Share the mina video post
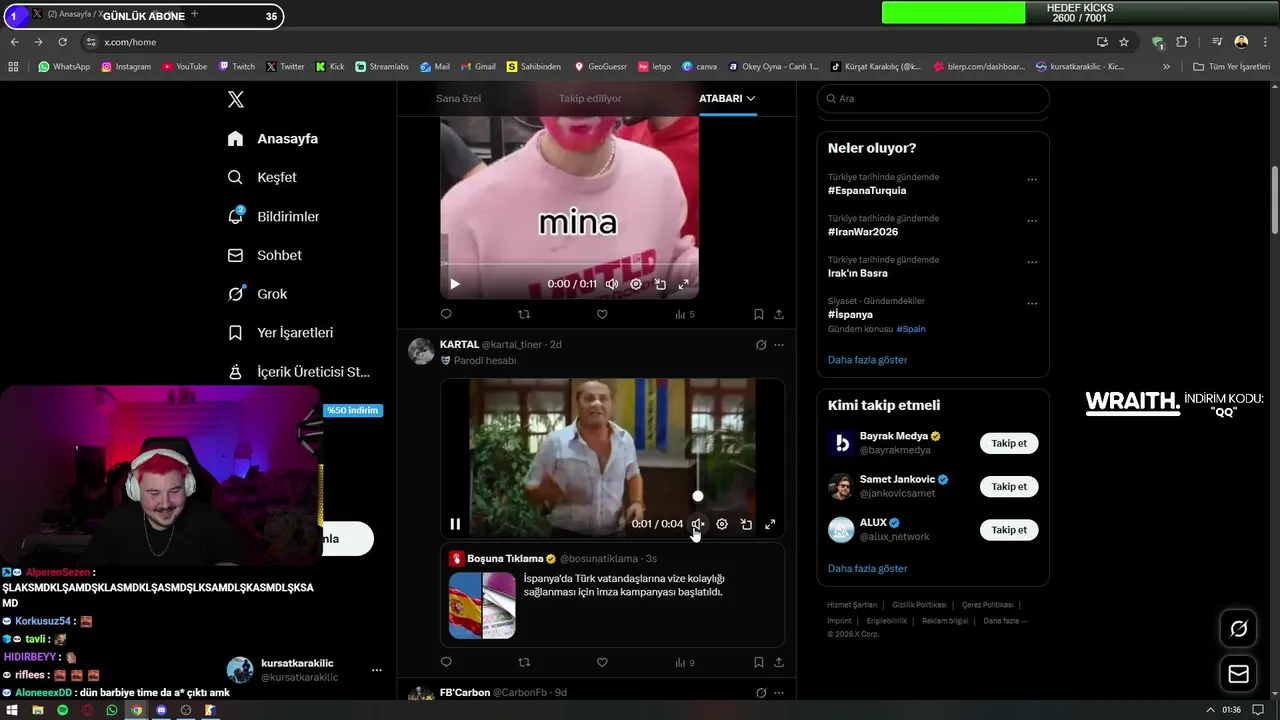This screenshot has width=1280, height=720. pos(779,314)
